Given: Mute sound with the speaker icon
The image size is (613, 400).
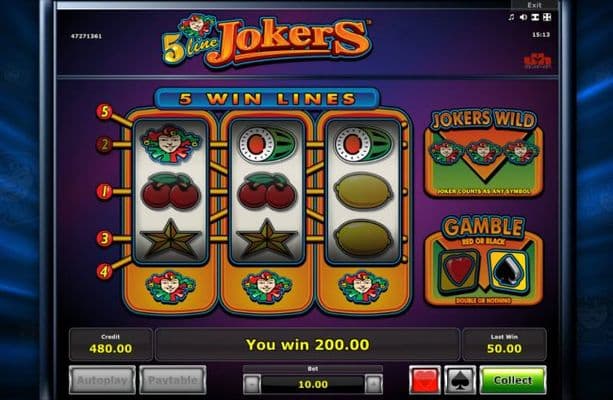Looking at the screenshot, I should click(523, 17).
